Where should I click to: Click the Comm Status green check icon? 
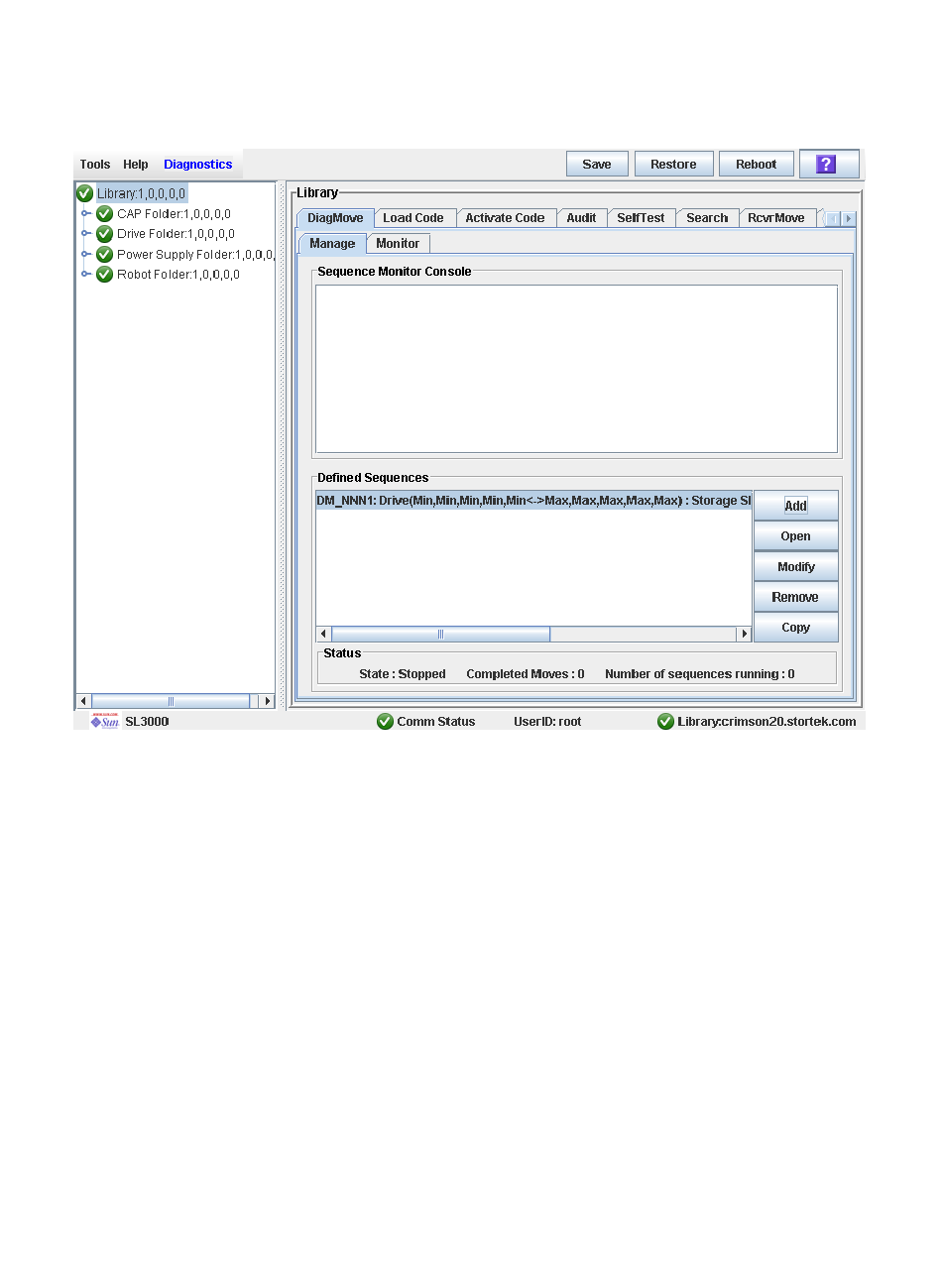click(386, 722)
